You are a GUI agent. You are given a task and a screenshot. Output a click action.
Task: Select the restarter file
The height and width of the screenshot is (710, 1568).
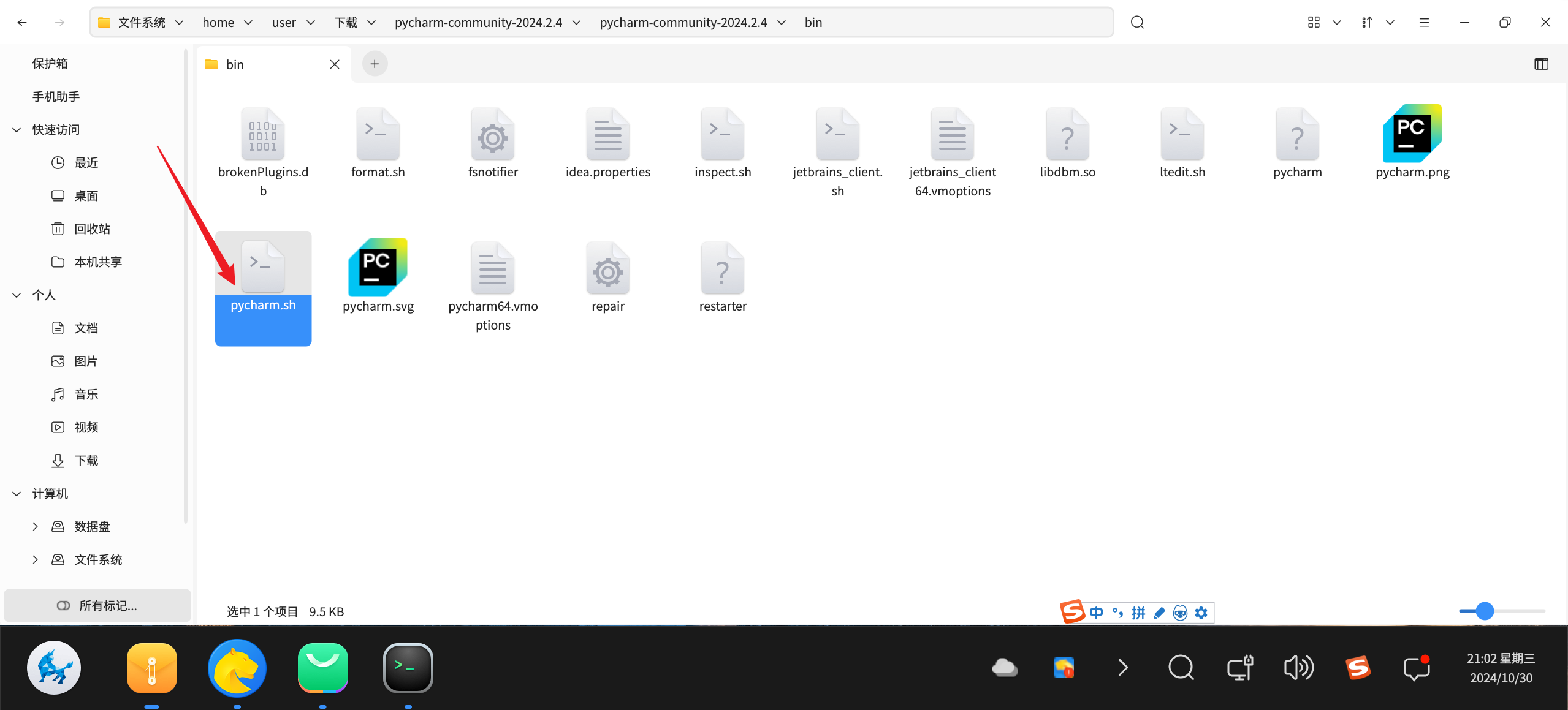(723, 276)
